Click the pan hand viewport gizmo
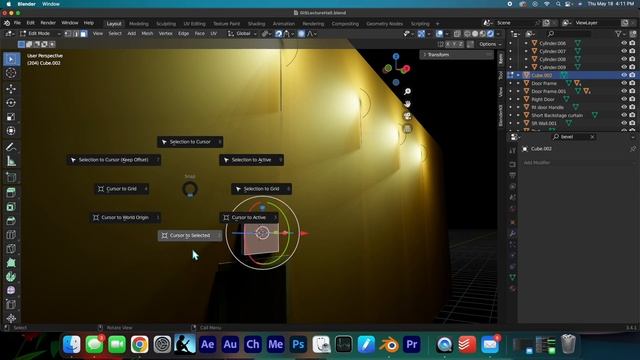640x360 pixels. (407, 104)
